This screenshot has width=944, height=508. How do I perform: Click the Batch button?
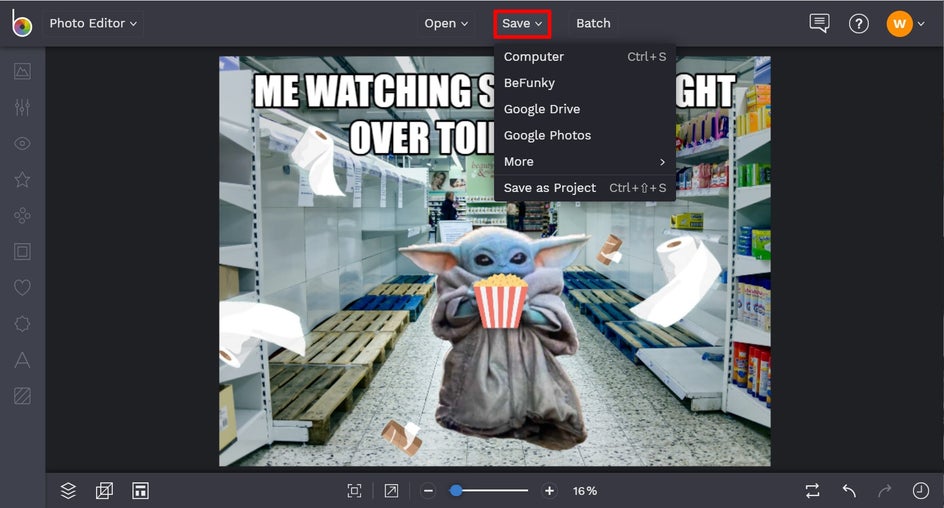coord(593,23)
